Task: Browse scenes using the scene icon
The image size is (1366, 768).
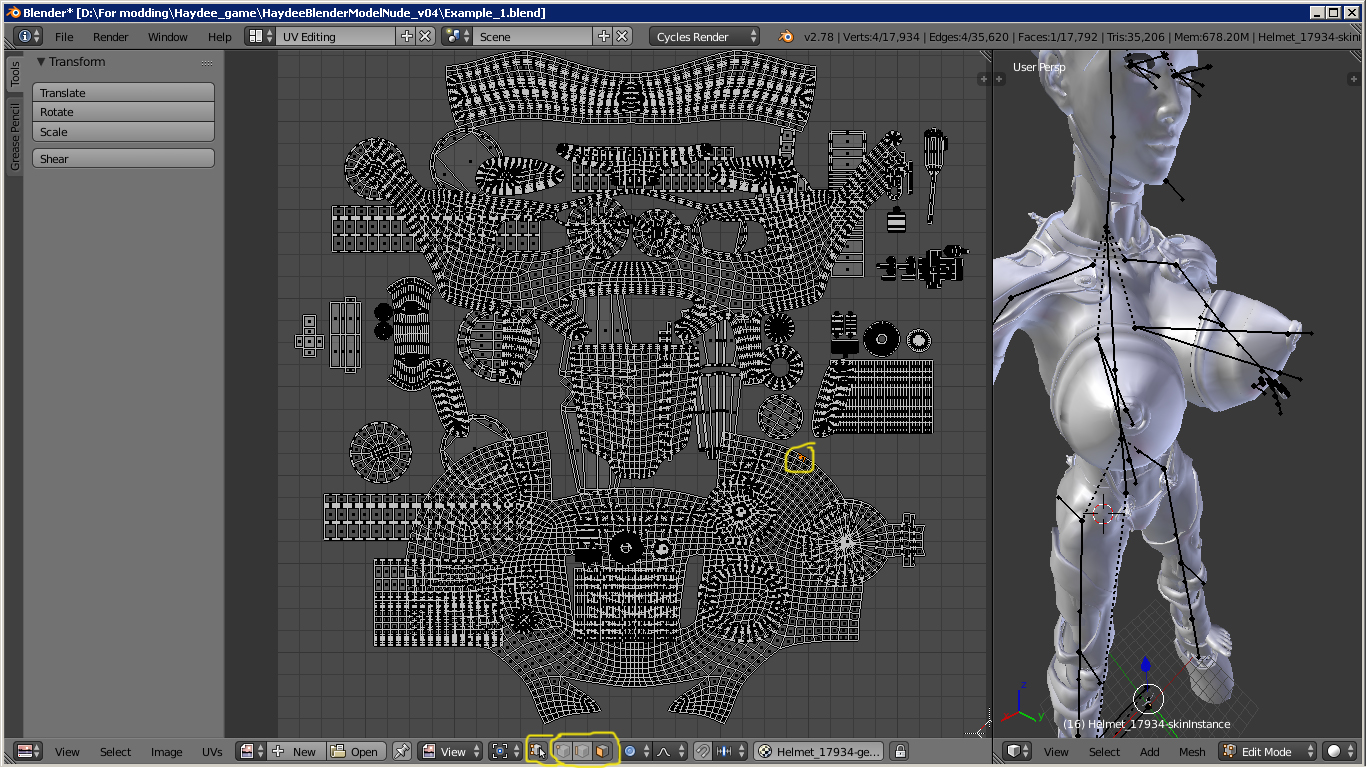Action: pos(459,36)
